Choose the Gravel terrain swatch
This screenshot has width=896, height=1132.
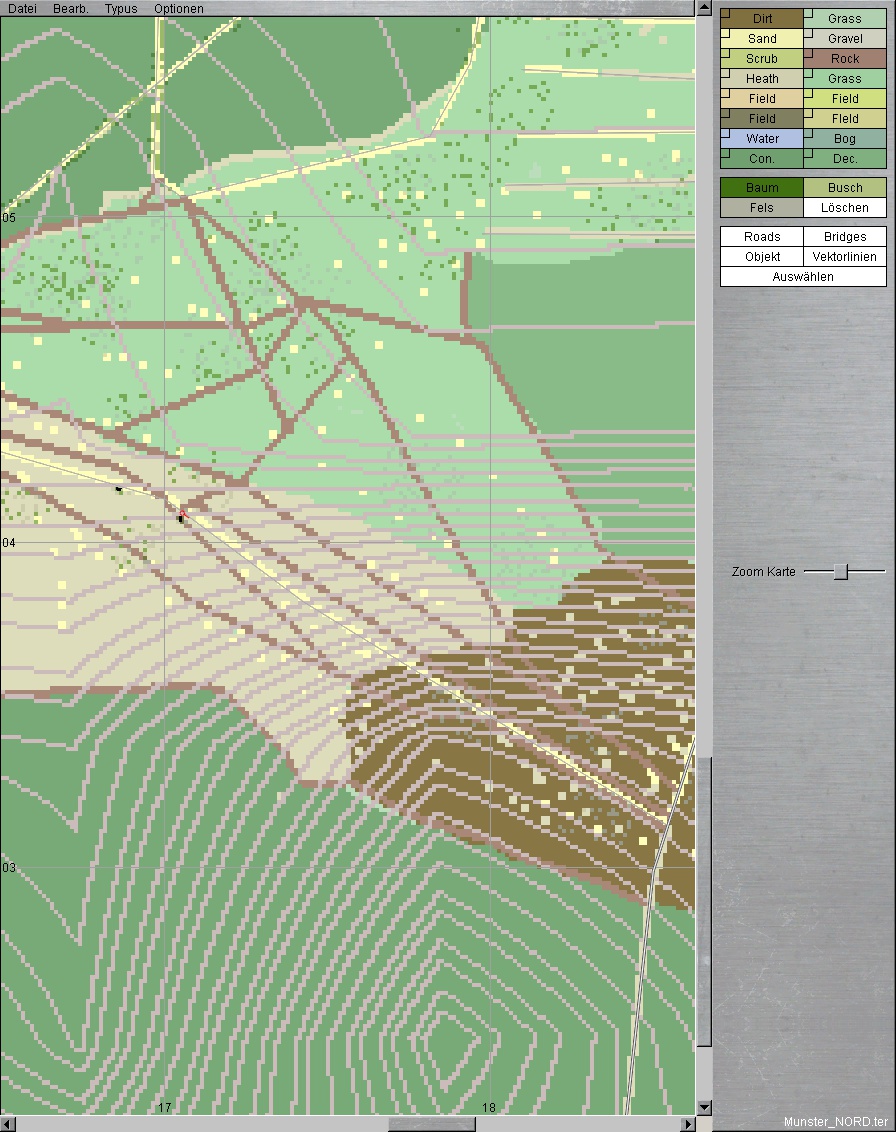[x=845, y=39]
